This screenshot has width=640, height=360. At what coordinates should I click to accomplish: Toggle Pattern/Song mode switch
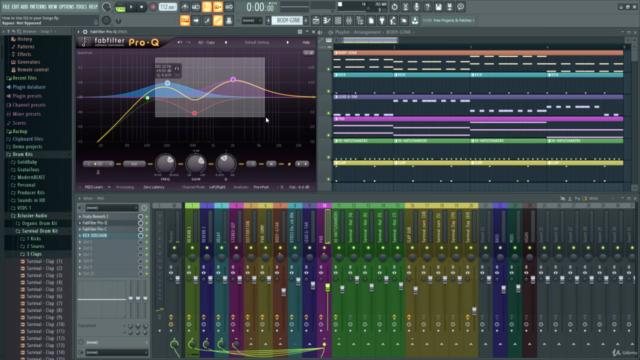[120, 7]
